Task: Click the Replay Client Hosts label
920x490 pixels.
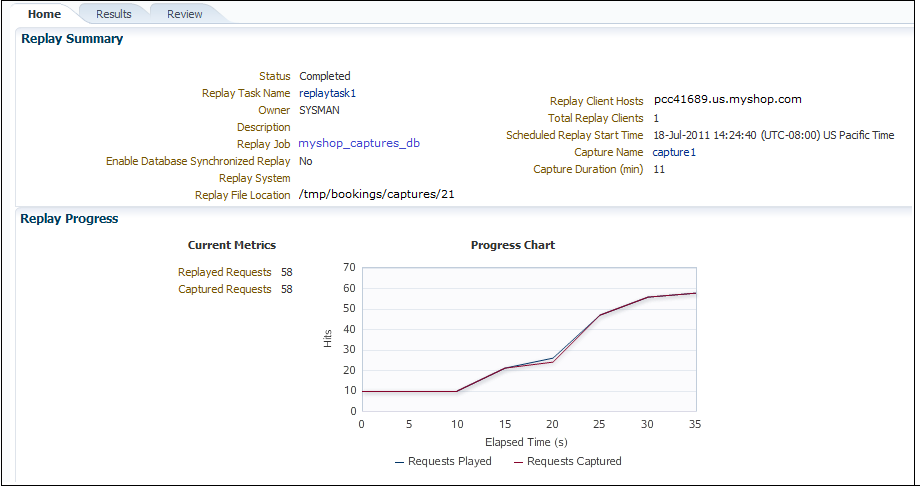Action: [x=597, y=101]
